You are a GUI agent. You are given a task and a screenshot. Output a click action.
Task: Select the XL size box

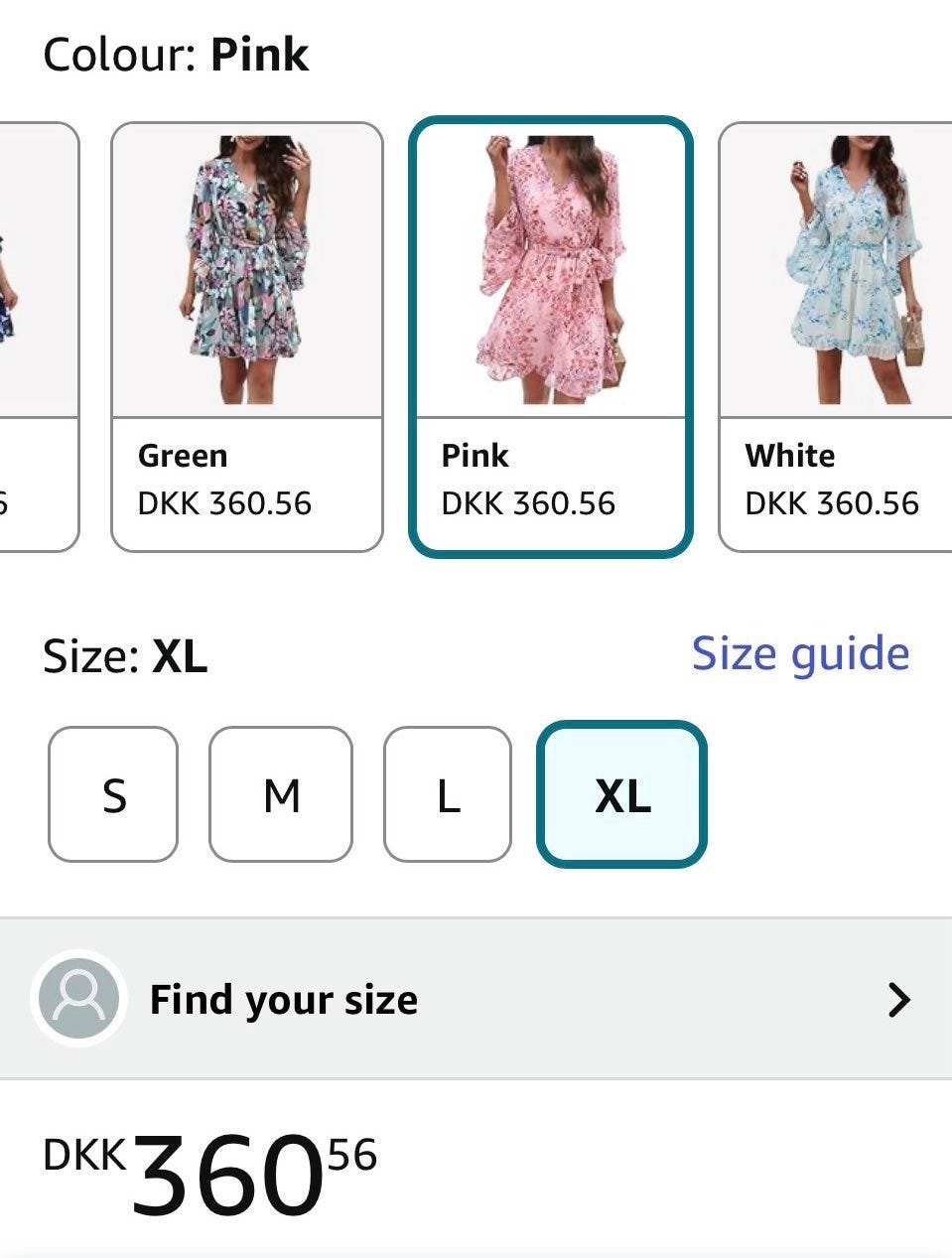tap(621, 794)
